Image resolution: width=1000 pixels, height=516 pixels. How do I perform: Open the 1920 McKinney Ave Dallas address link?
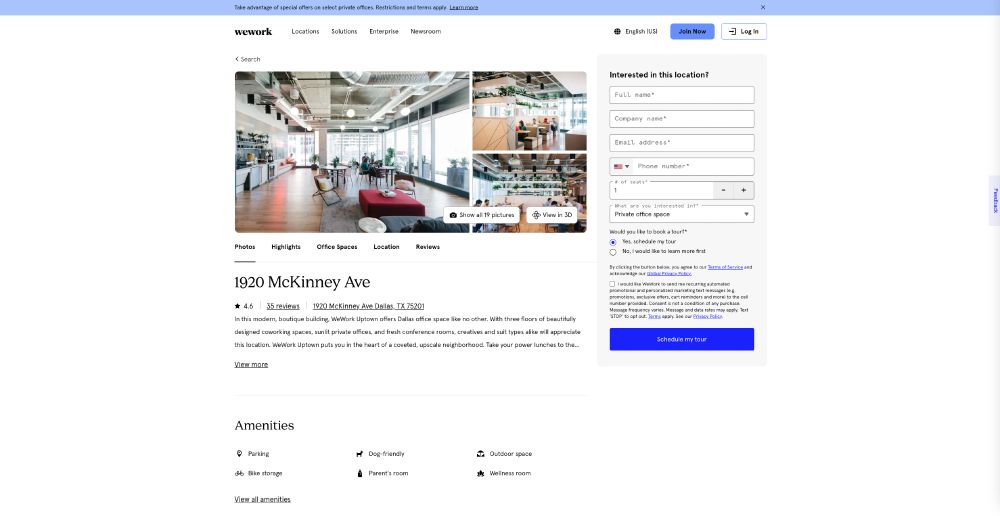[369, 306]
